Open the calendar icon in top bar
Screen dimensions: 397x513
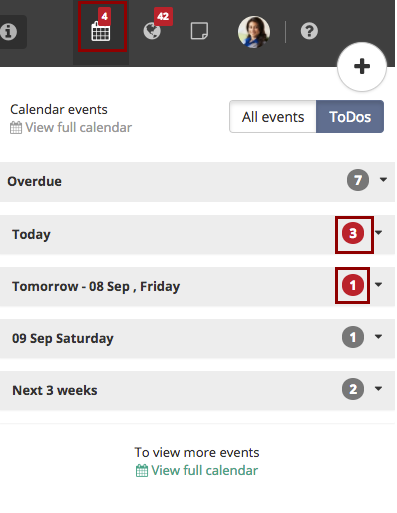pos(101,31)
